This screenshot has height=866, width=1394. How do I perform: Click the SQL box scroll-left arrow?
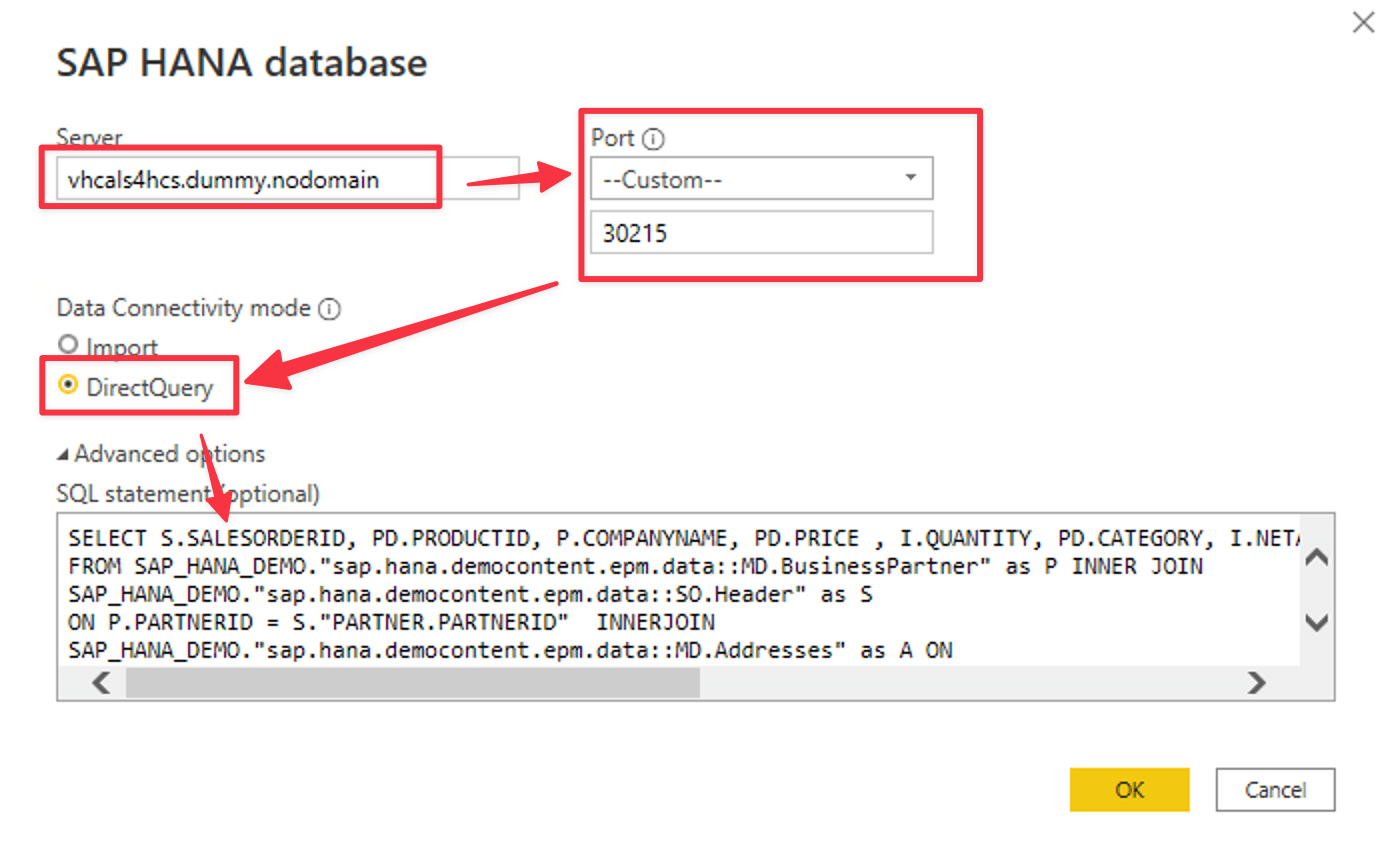tap(101, 683)
